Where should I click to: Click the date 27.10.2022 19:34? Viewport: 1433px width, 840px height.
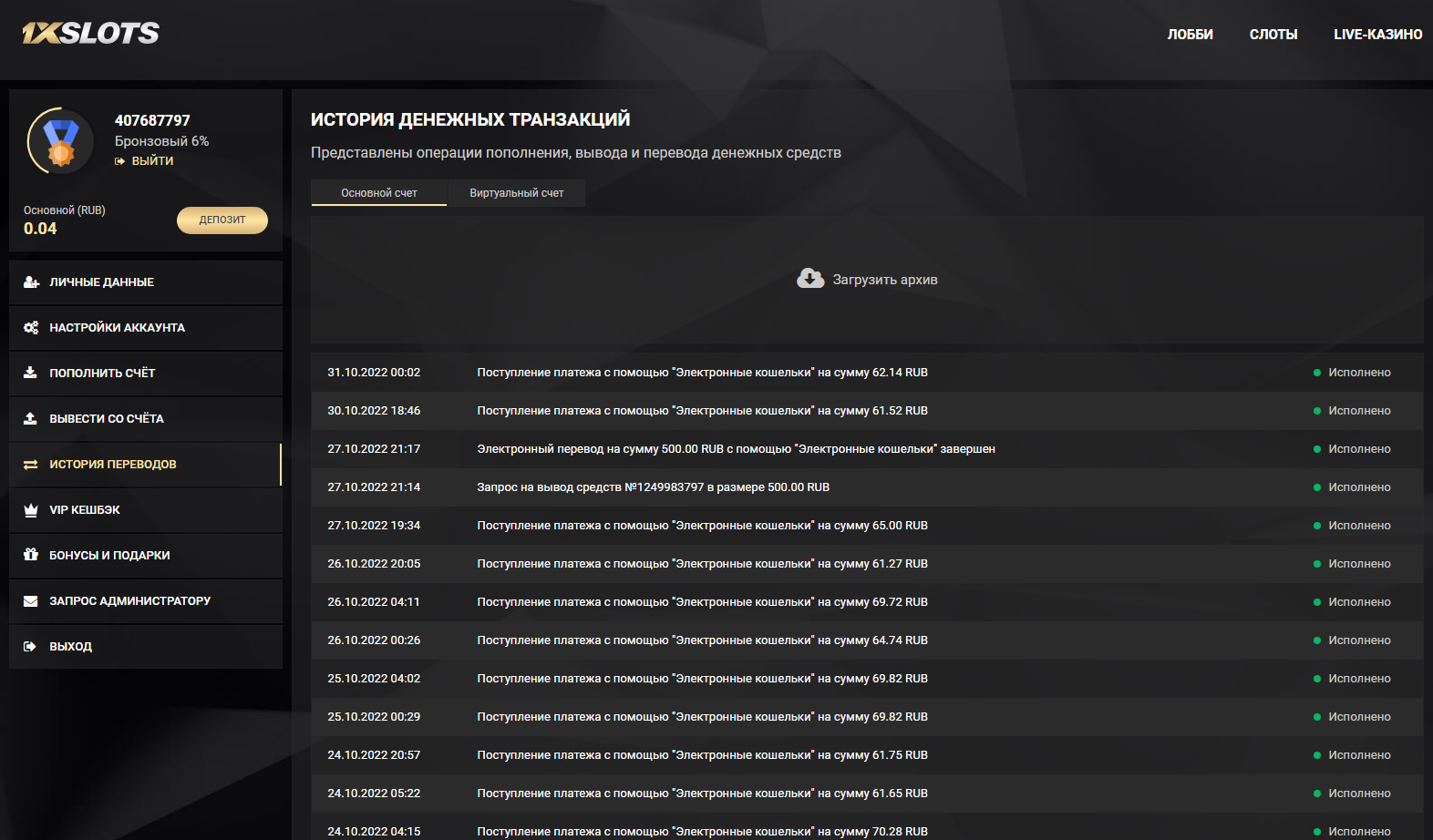pyautogui.click(x=374, y=526)
